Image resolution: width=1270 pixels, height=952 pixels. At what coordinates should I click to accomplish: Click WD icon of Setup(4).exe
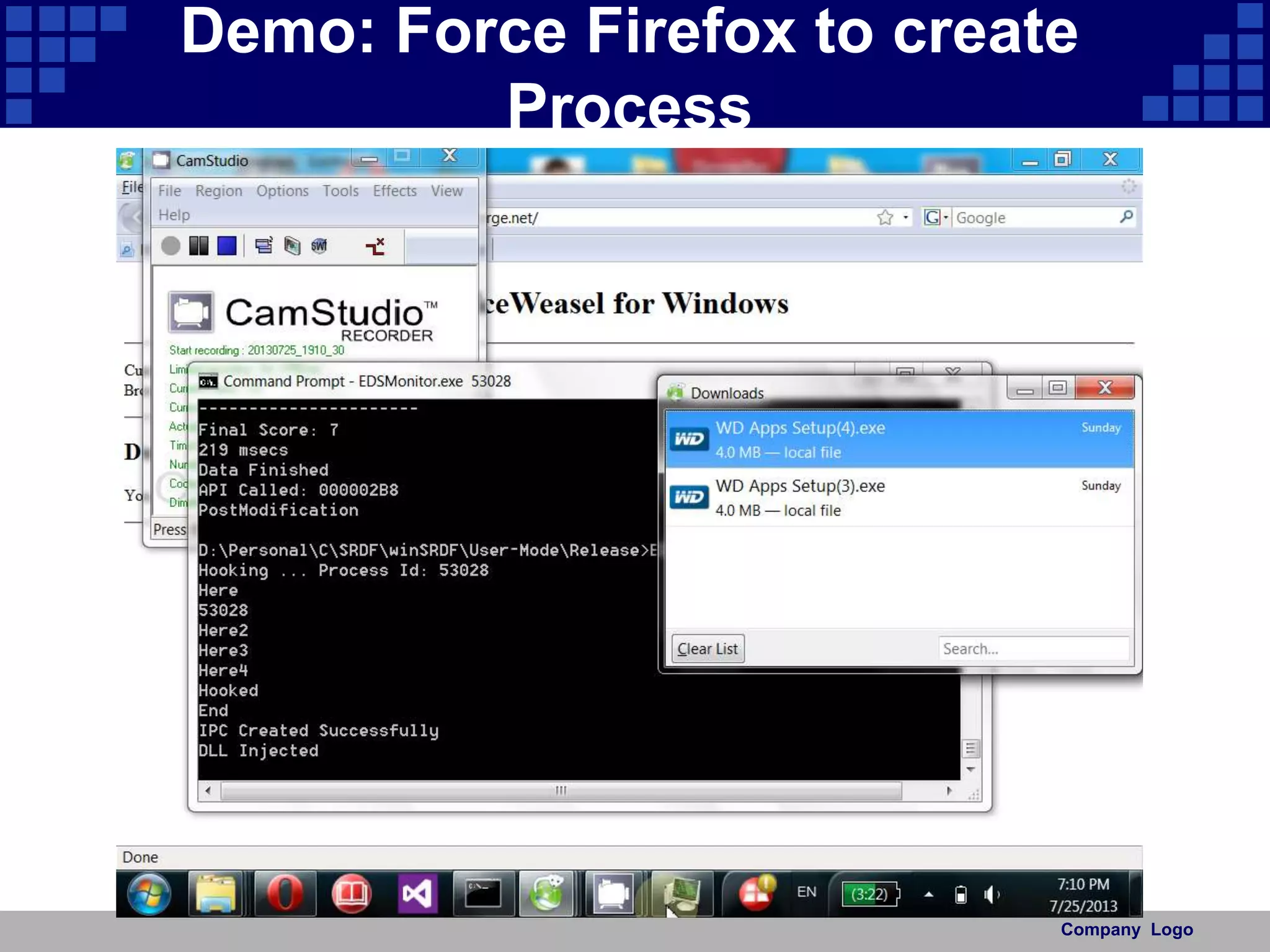[x=689, y=439]
